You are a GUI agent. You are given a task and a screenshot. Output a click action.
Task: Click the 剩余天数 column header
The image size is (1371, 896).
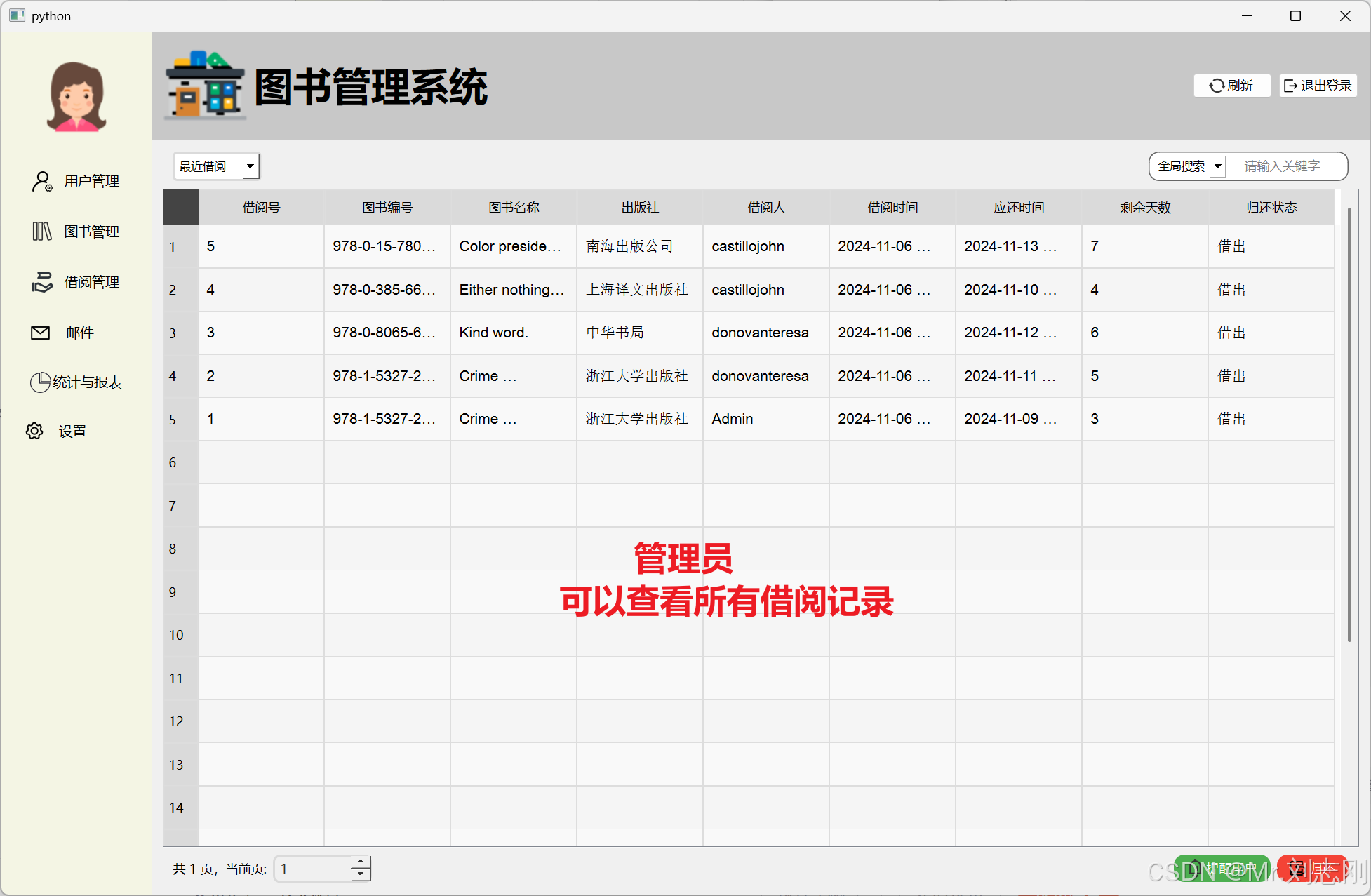(1145, 208)
